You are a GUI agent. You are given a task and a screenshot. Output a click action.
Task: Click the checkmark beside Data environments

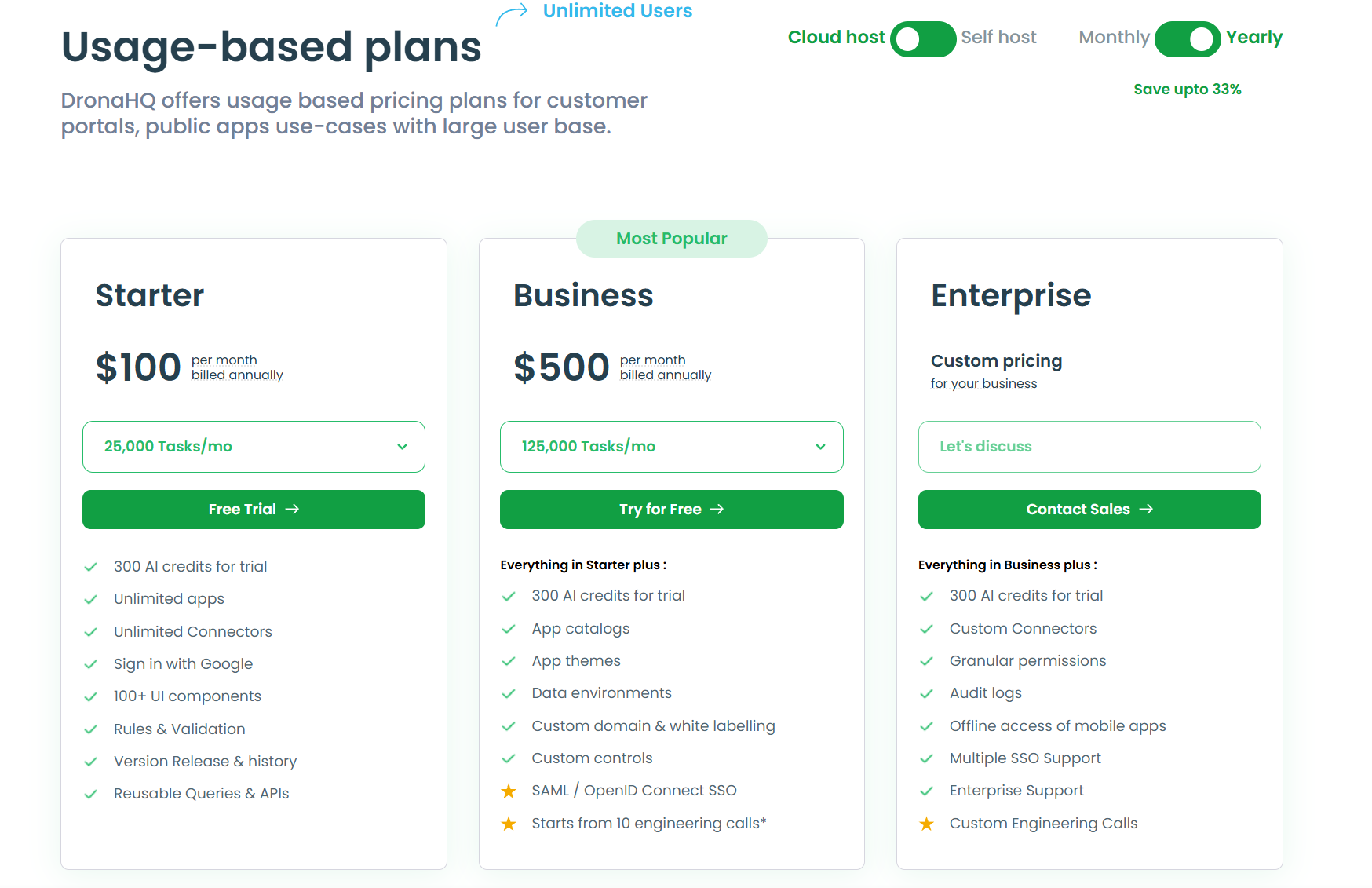point(509,694)
